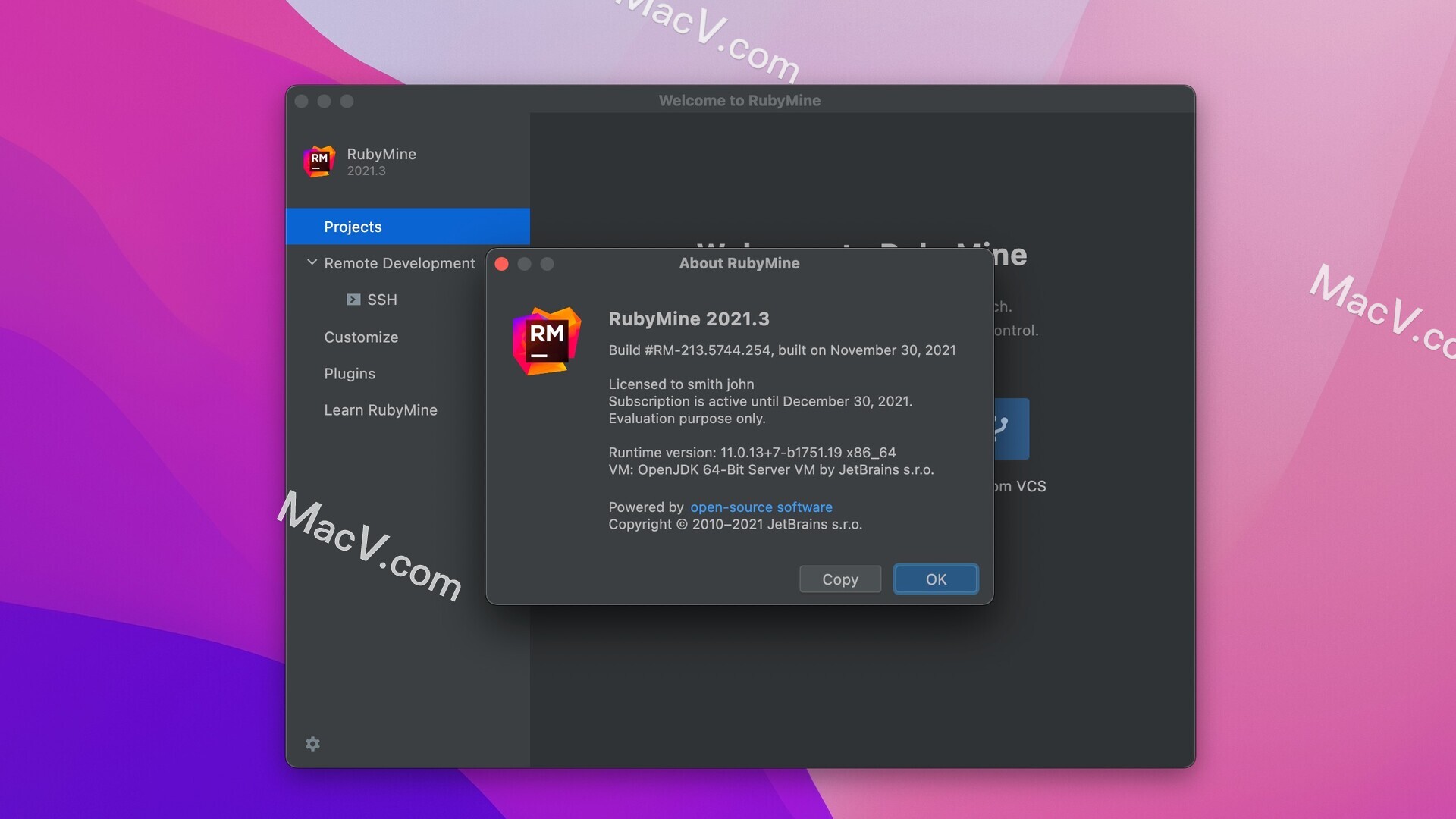Open the Customize tab
Viewport: 1456px width, 819px height.
[x=361, y=337]
